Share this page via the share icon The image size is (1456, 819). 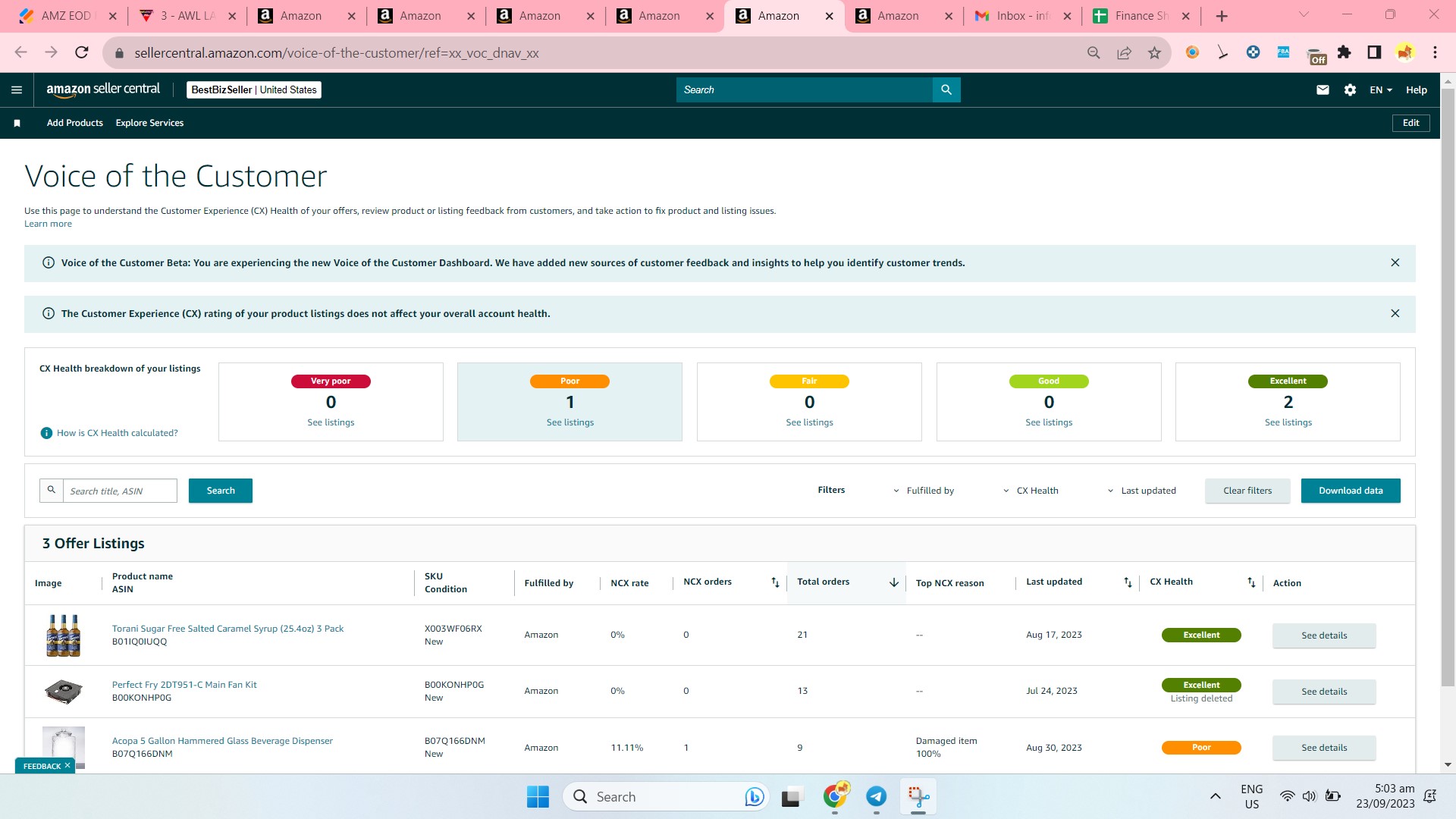click(x=1124, y=52)
